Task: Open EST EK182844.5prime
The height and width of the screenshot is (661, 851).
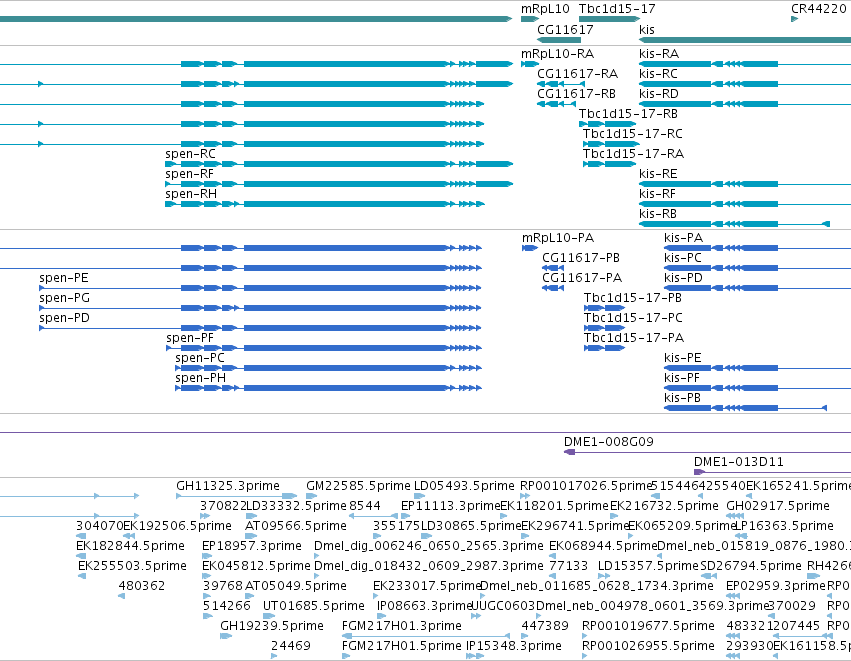Action: 130,546
